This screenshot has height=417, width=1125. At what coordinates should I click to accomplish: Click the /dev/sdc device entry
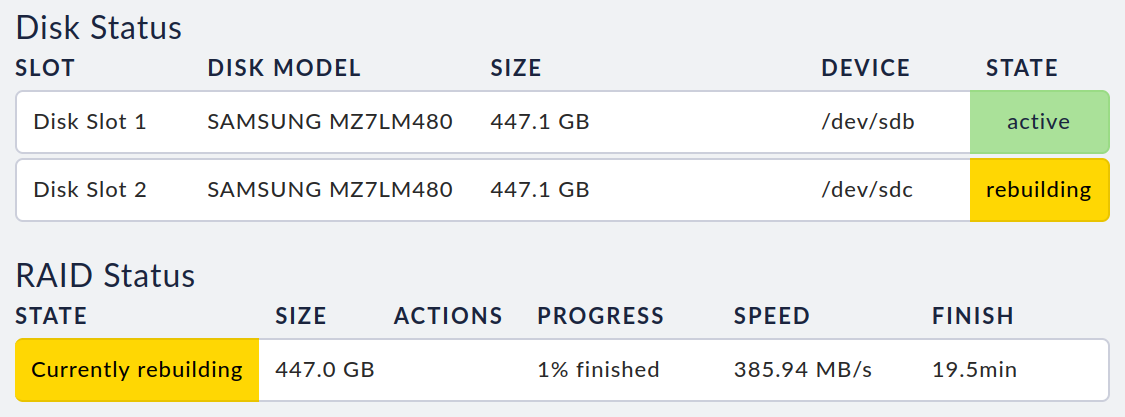point(867,189)
